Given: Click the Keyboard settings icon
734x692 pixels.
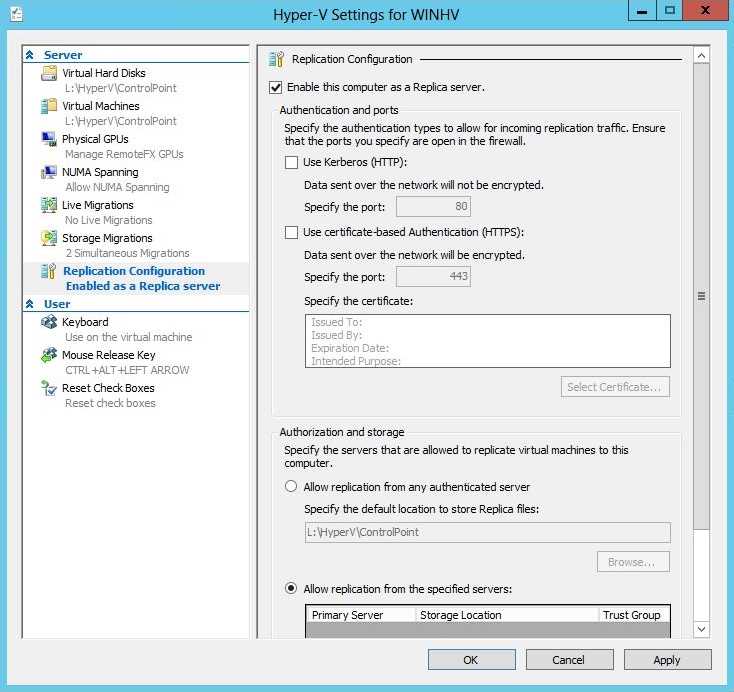Looking at the screenshot, I should (49, 322).
